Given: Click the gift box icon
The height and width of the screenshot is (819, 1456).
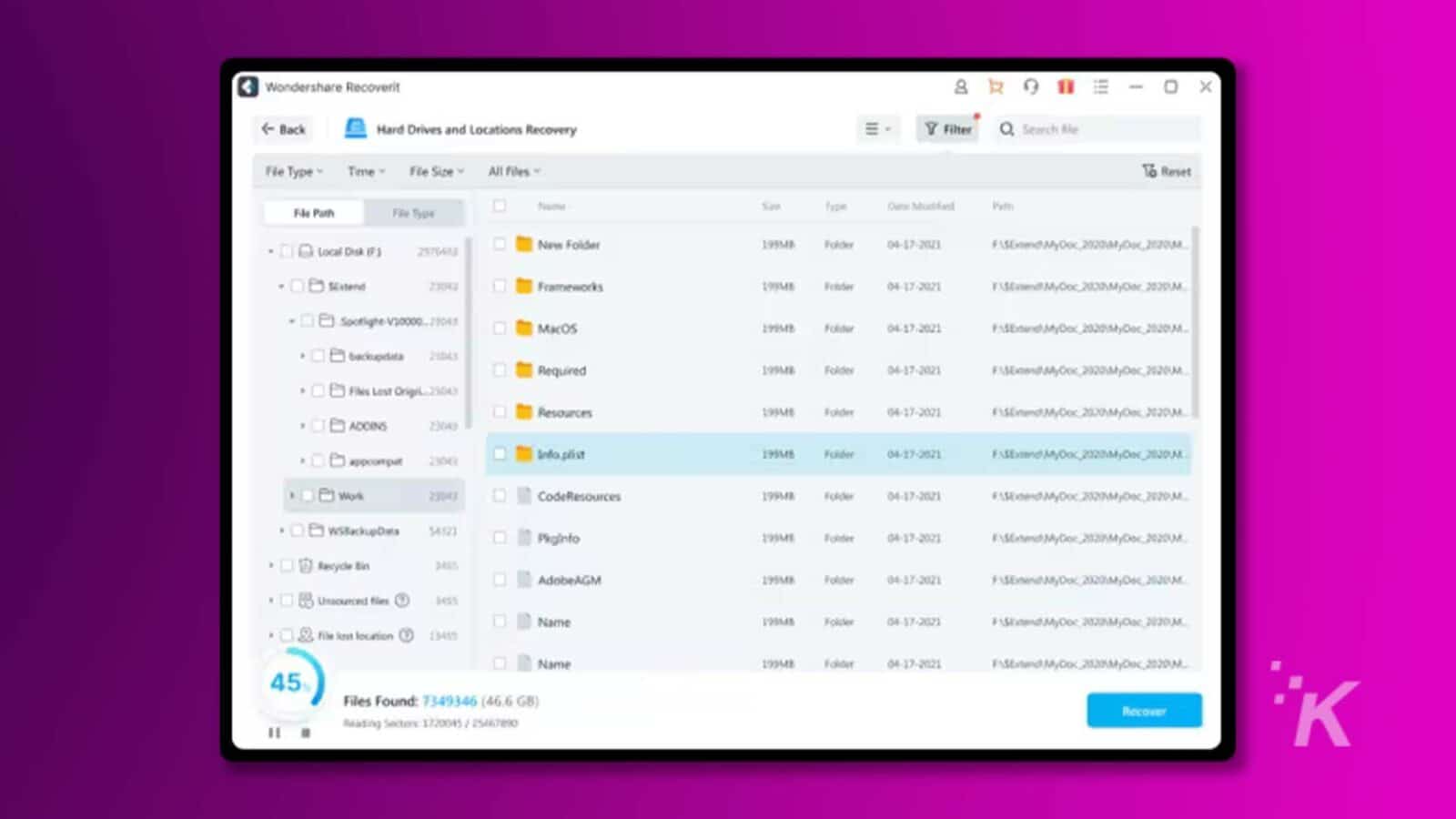Looking at the screenshot, I should click(1066, 86).
